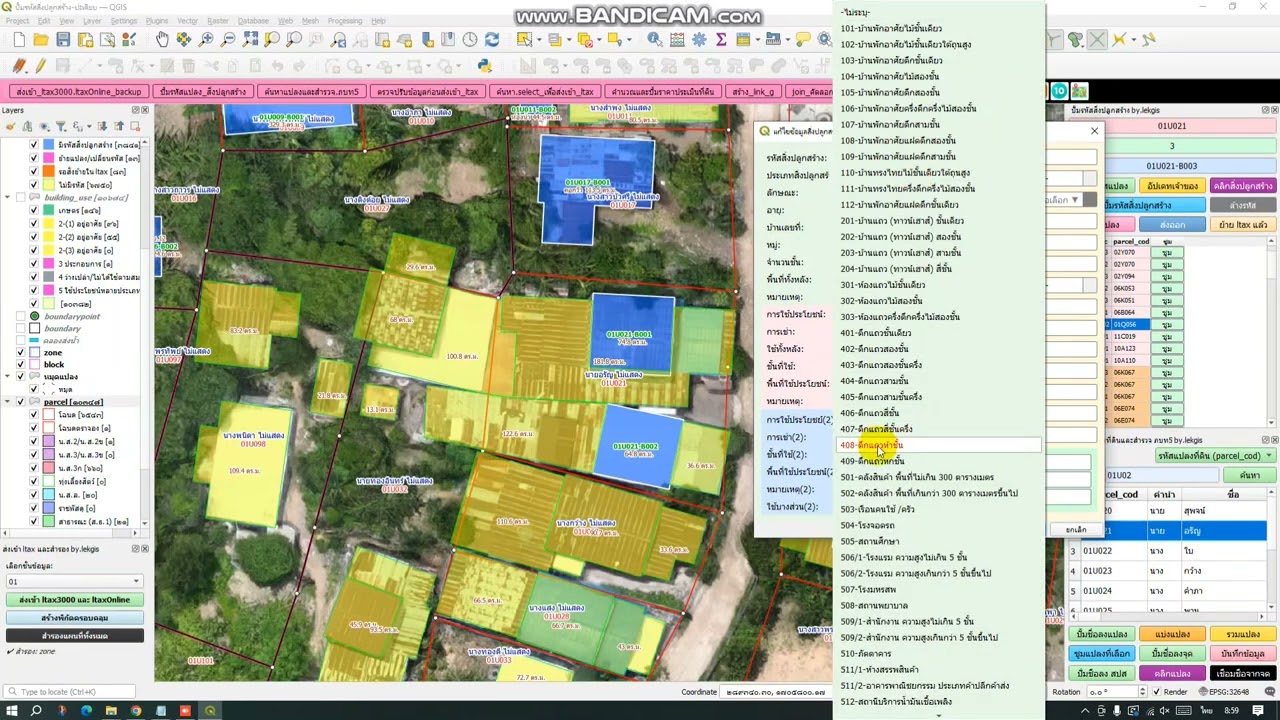Image resolution: width=1280 pixels, height=720 pixels.
Task: Toggle visibility of the block layer
Action: (21, 365)
